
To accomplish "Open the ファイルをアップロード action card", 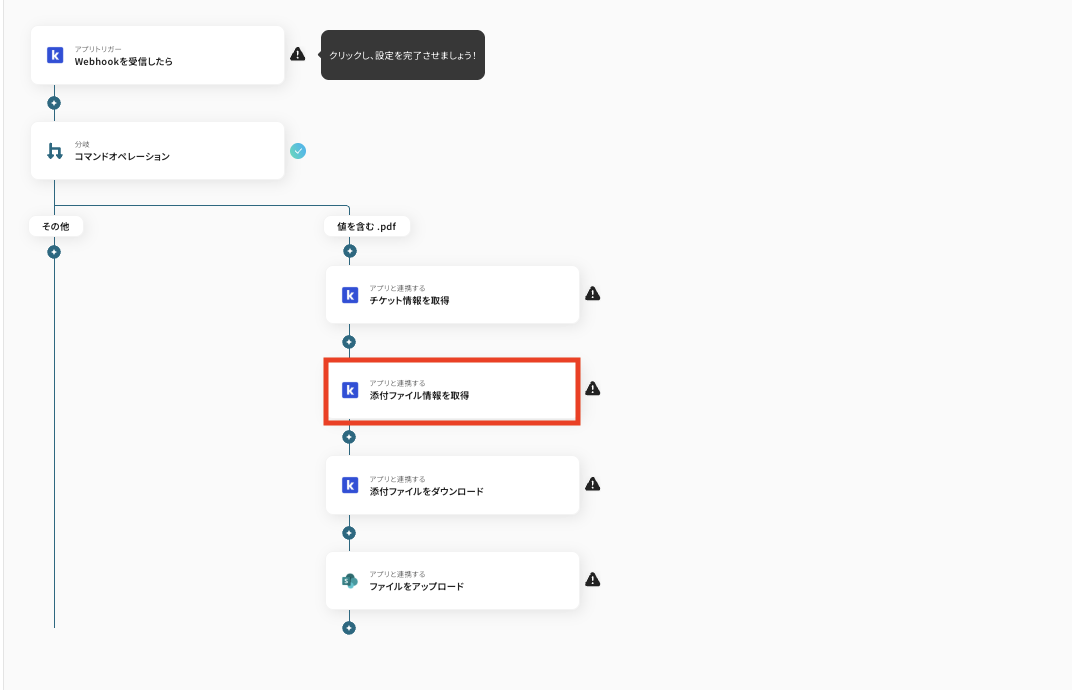I will [452, 581].
